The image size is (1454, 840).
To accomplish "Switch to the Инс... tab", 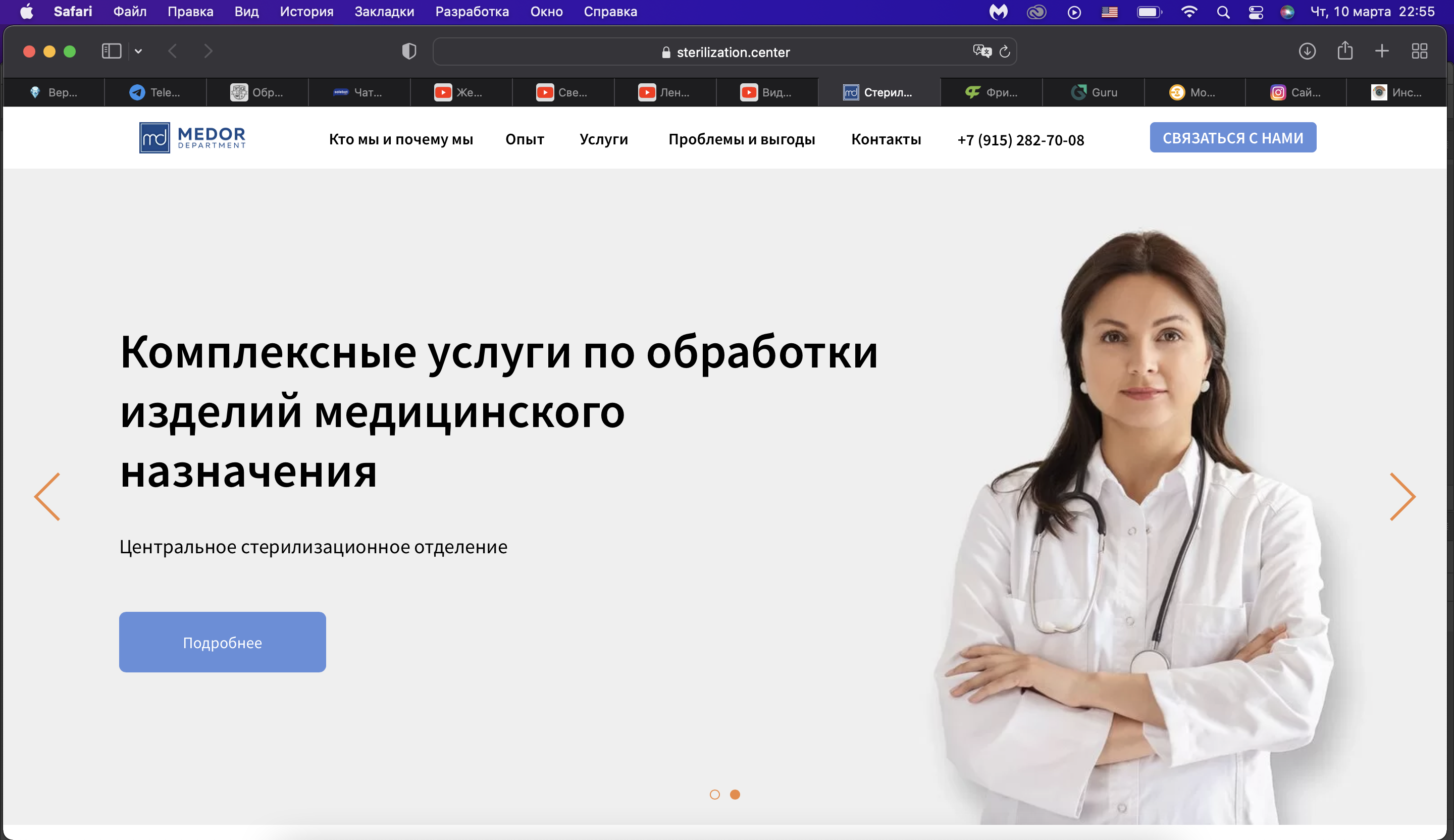I will [x=1397, y=92].
